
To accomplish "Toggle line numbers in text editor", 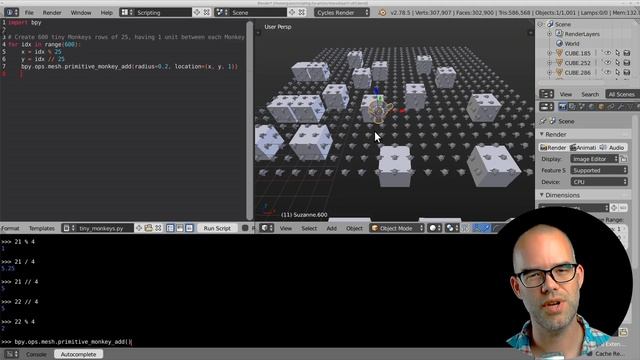I will point(170,228).
